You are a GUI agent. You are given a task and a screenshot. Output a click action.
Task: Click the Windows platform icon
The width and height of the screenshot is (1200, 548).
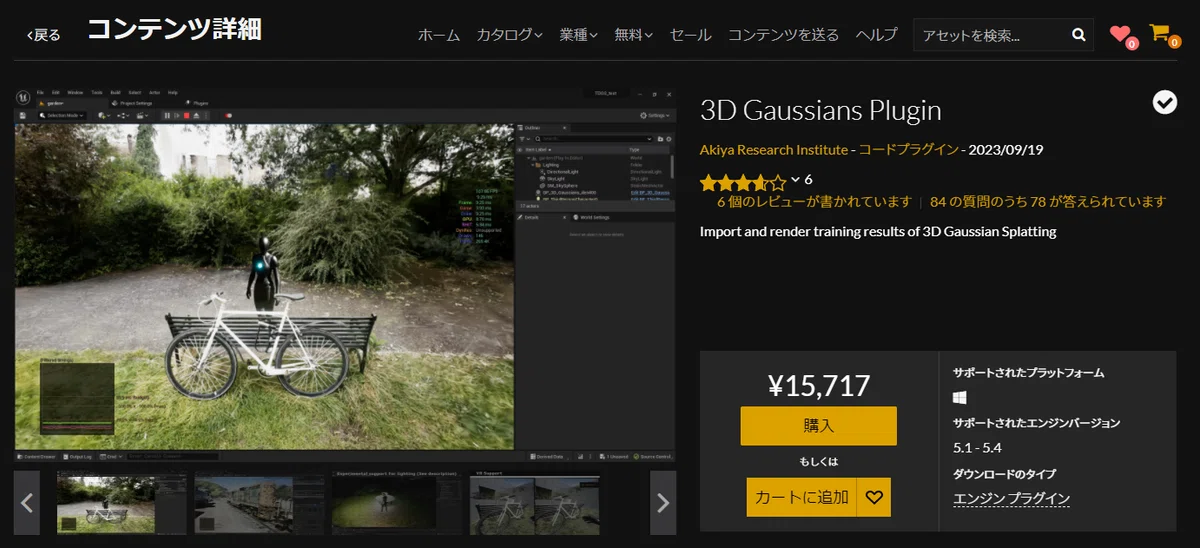(x=960, y=397)
